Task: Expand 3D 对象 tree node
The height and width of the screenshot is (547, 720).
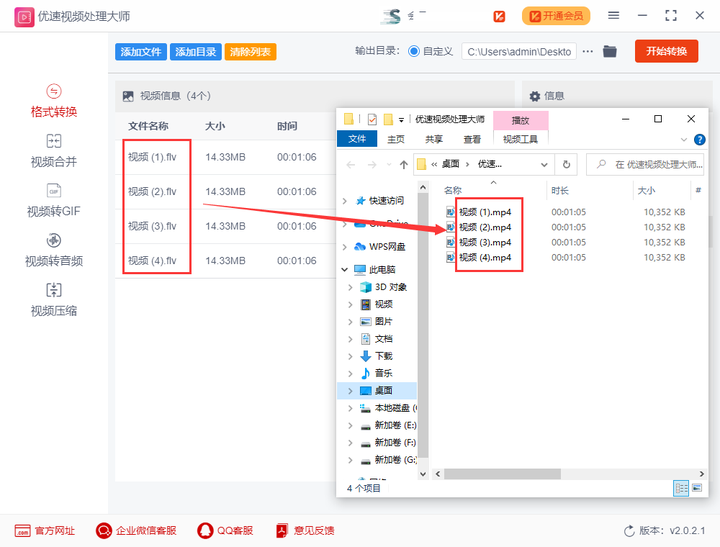Action: click(350, 287)
